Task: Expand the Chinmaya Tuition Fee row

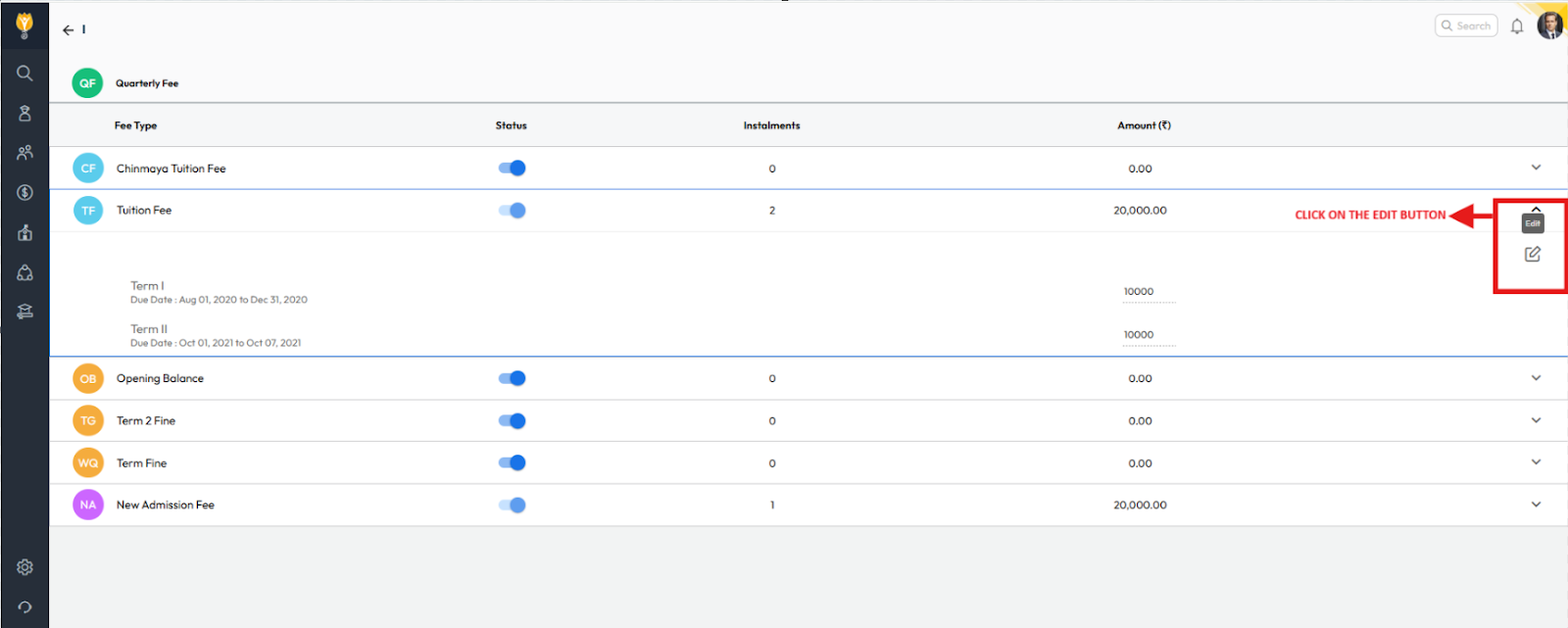Action: tap(1536, 168)
